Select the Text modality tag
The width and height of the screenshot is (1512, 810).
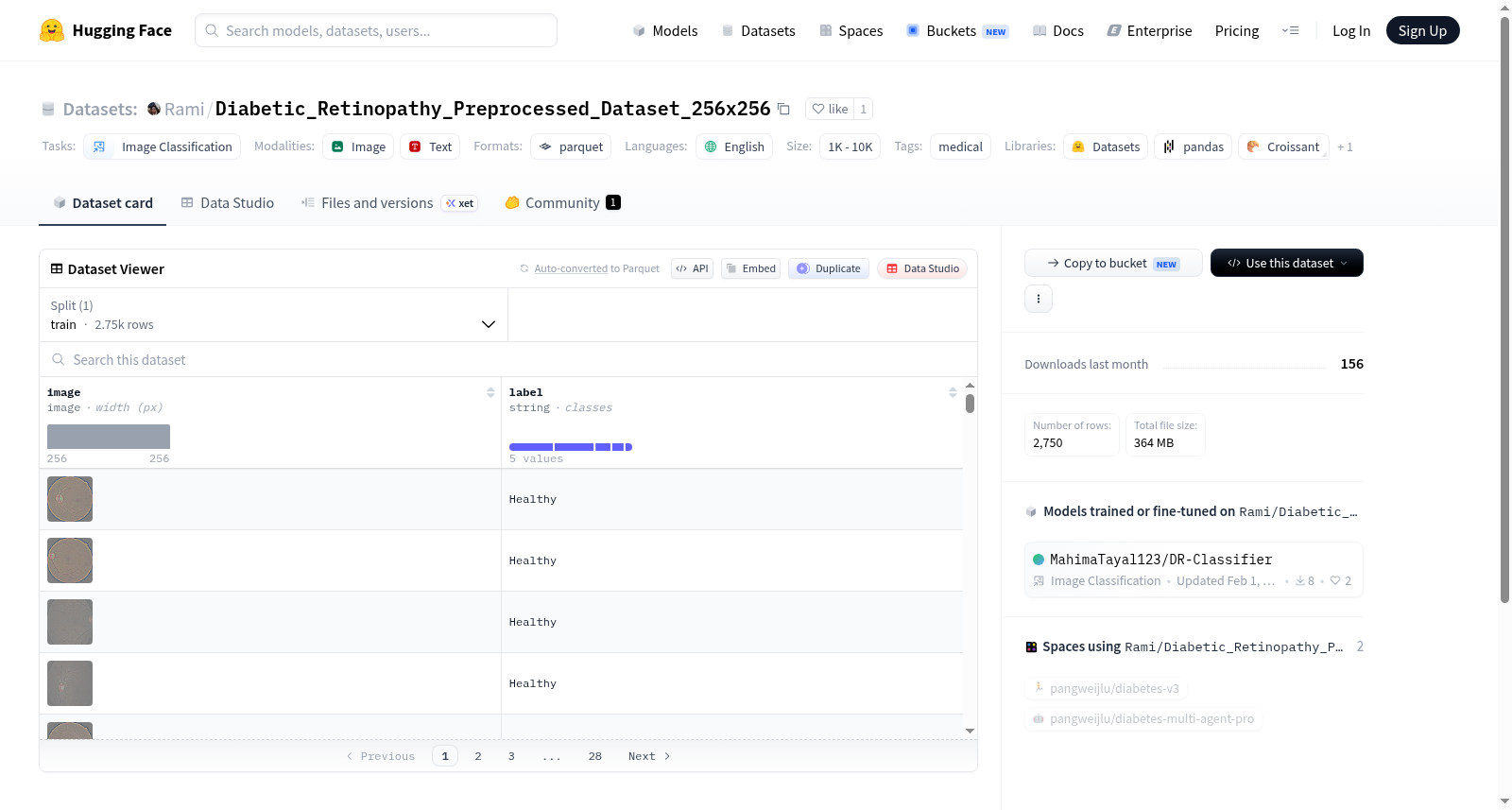click(x=430, y=146)
